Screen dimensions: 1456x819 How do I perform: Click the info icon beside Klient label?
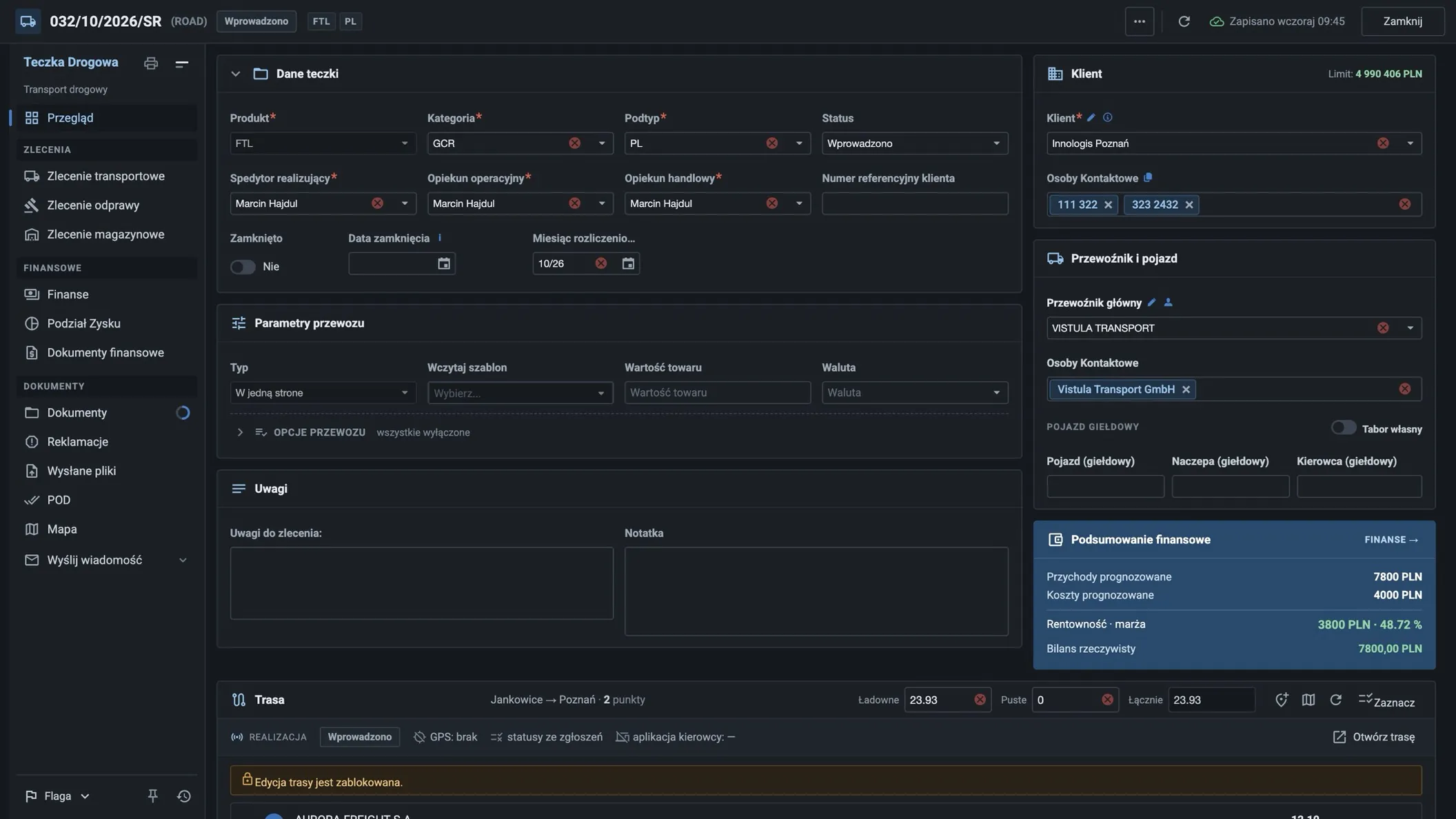(x=1107, y=118)
